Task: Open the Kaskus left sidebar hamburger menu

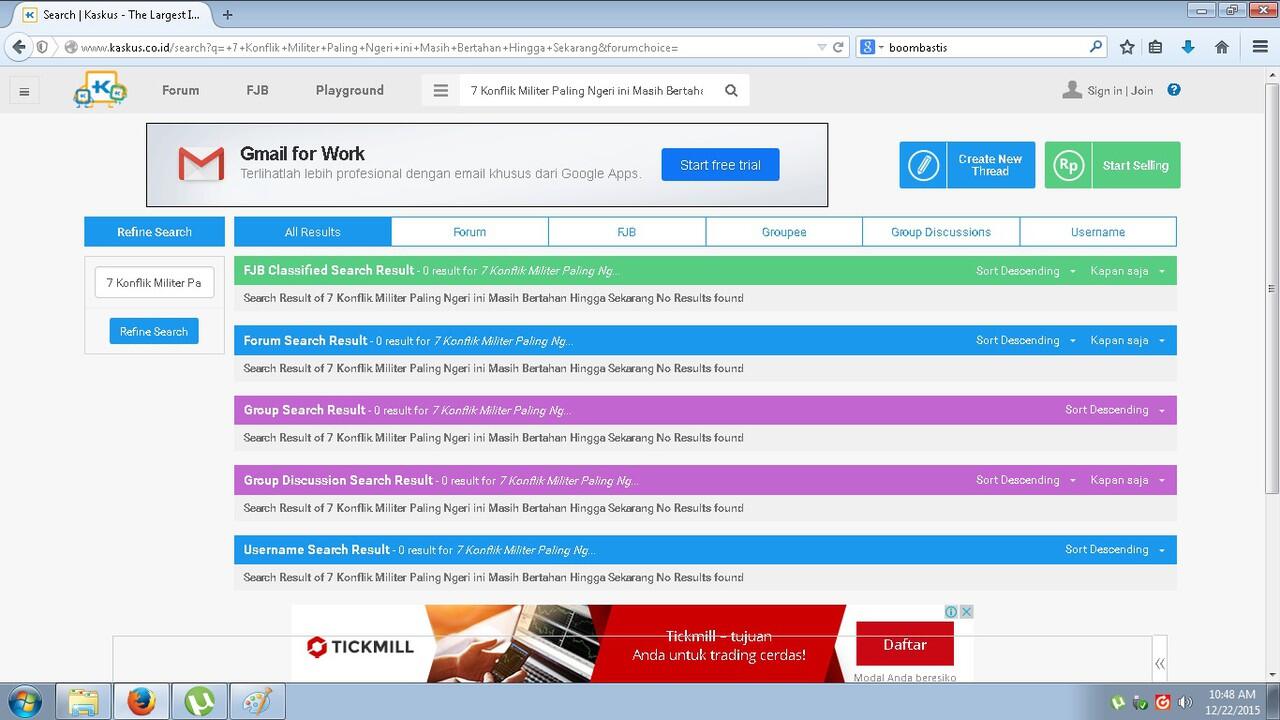Action: point(24,91)
